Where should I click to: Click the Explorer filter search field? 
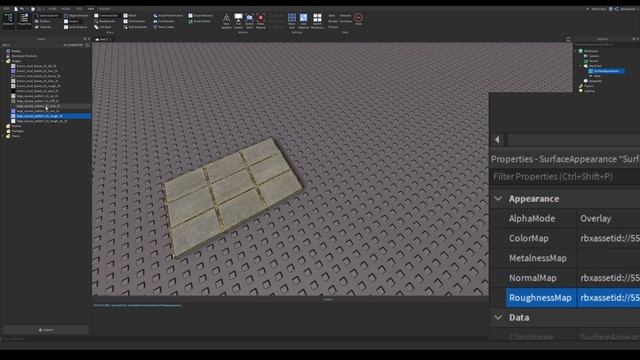coord(606,44)
